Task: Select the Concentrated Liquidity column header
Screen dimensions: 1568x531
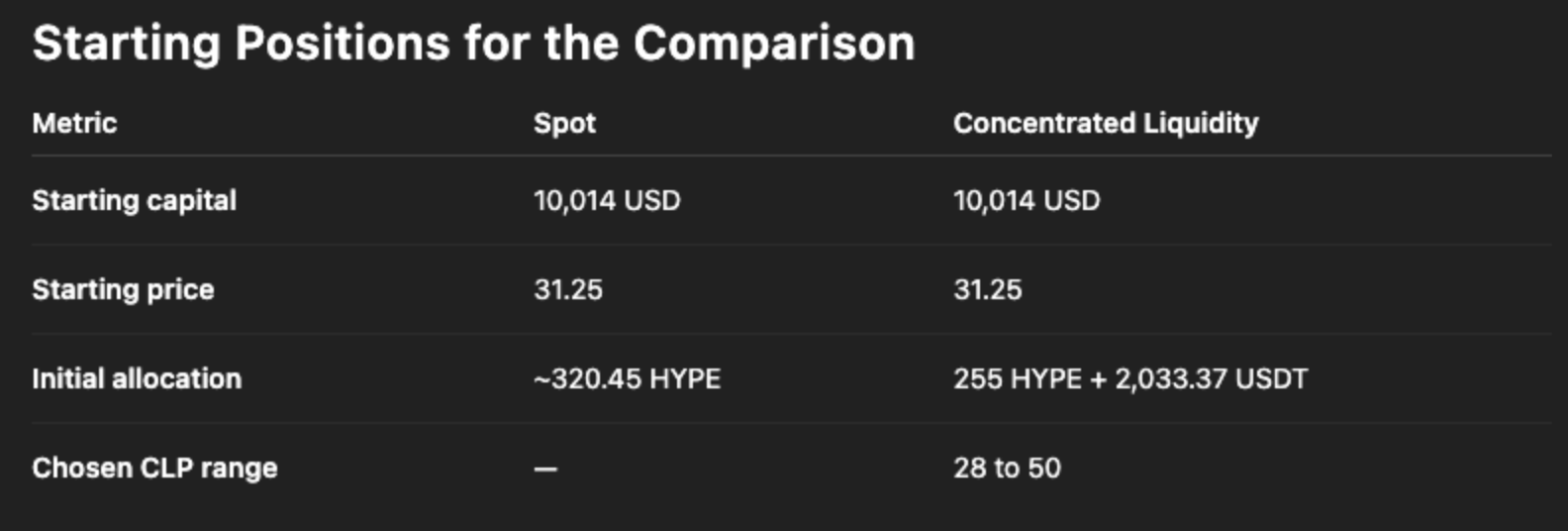Action: tap(1106, 123)
